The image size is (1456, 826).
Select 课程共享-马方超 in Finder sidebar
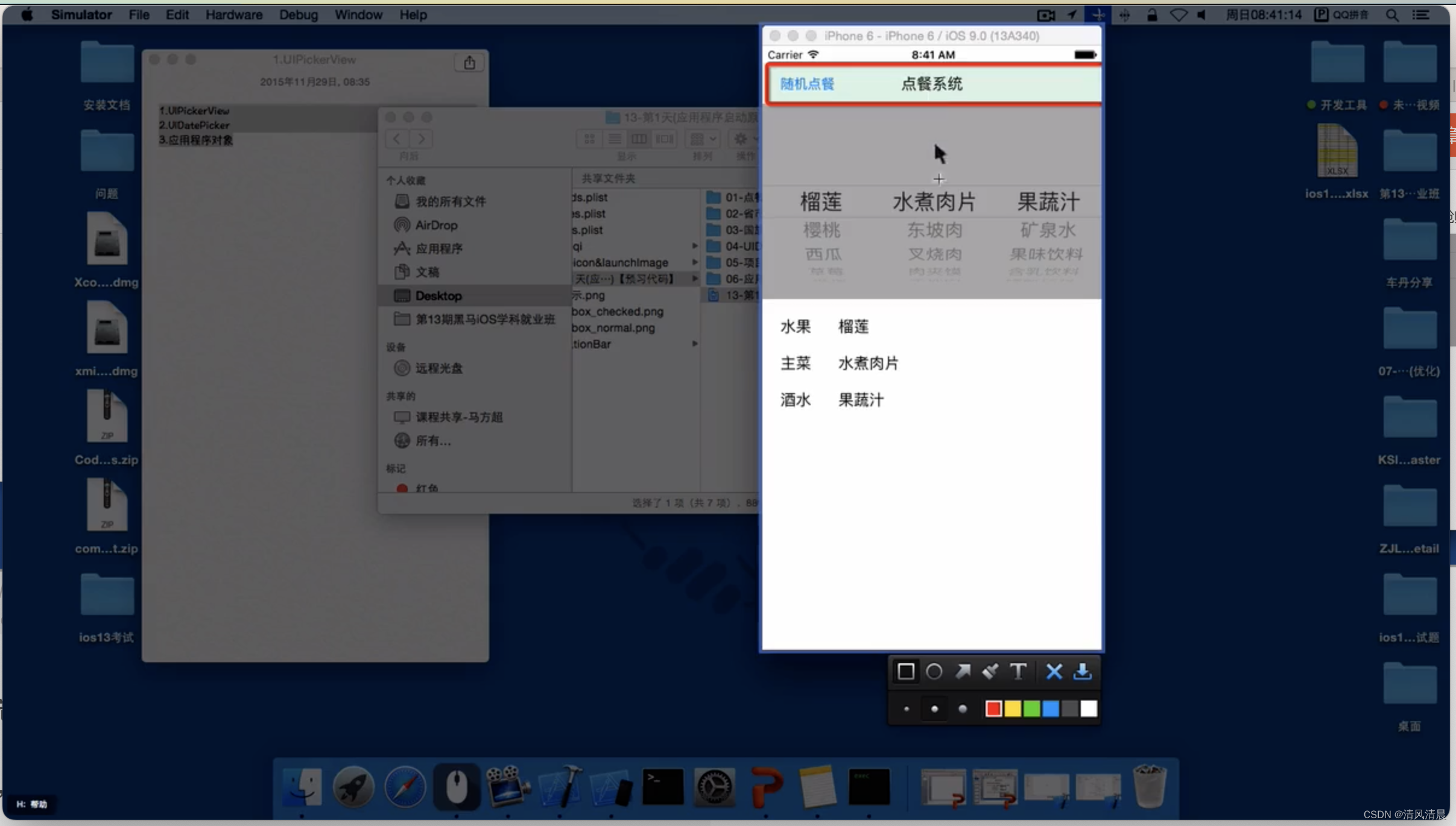coord(449,417)
